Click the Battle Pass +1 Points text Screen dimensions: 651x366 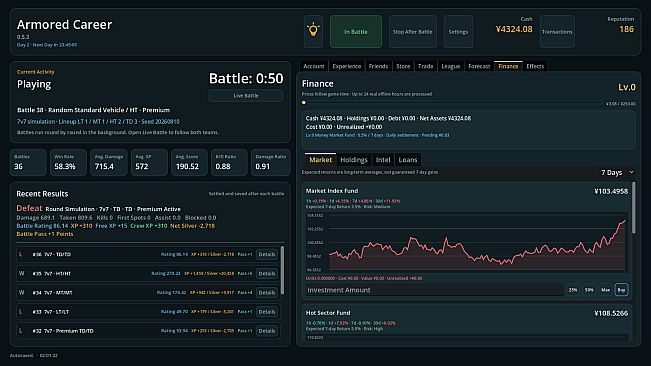[45, 234]
